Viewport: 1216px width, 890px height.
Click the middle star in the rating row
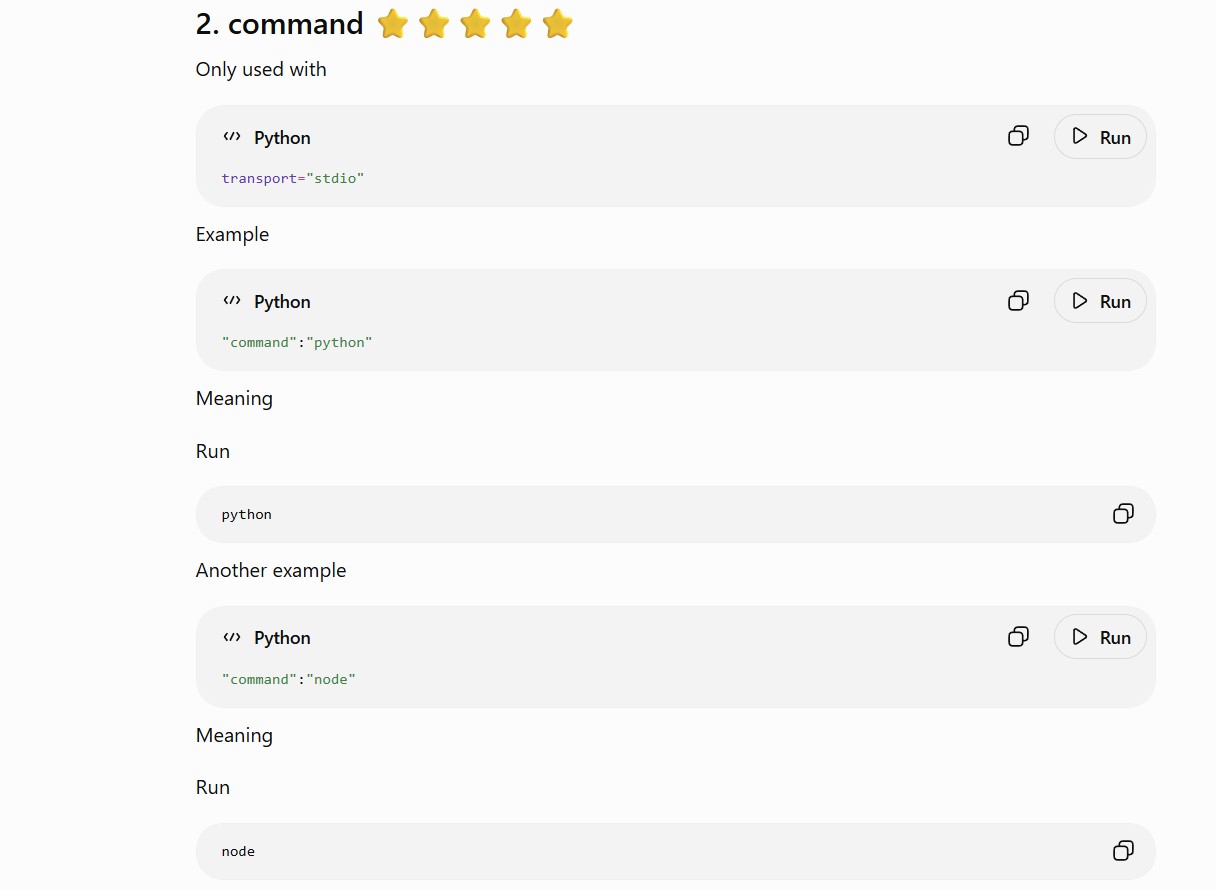coord(475,24)
